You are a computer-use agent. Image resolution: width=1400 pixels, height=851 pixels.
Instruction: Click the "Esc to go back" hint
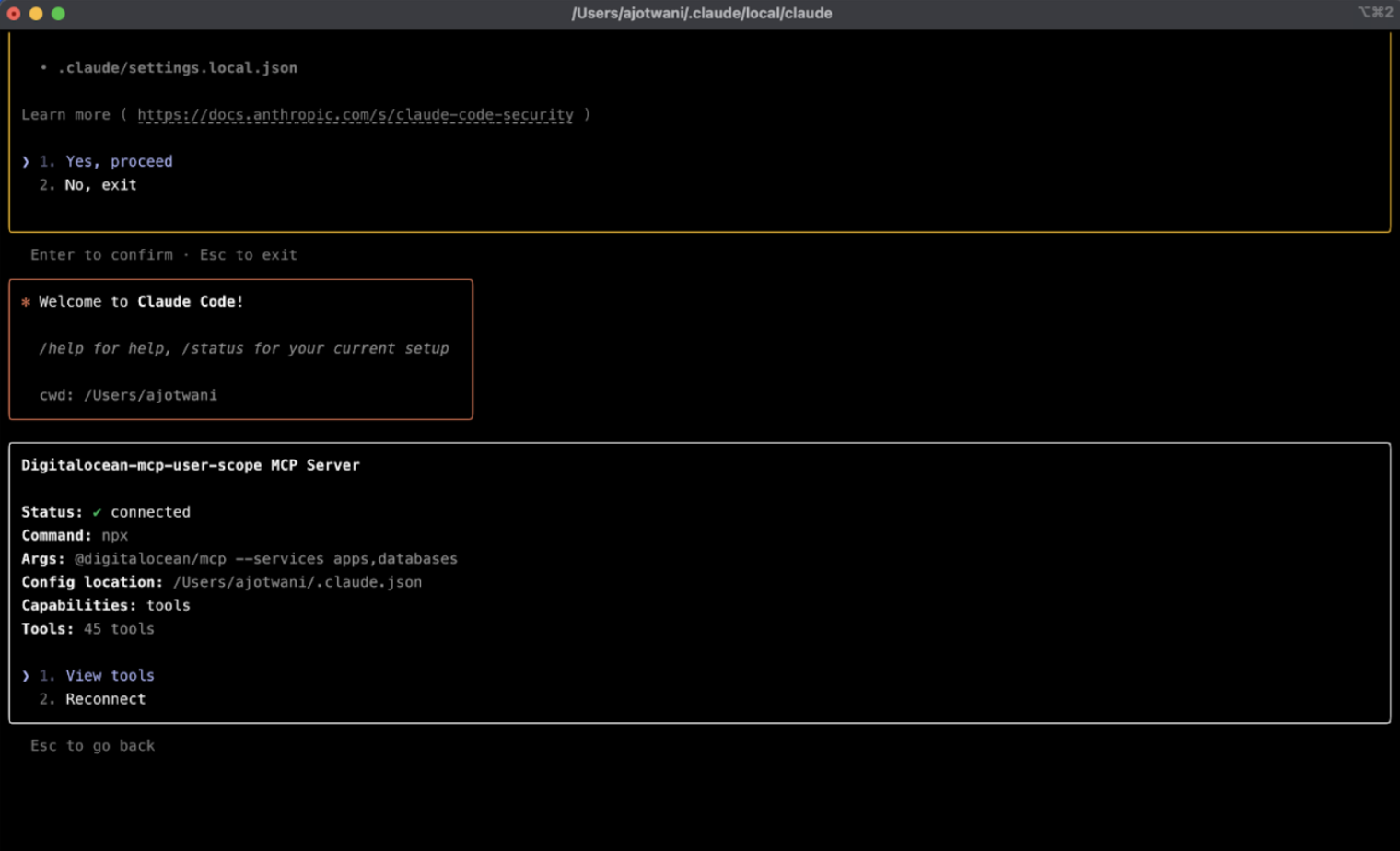click(x=92, y=746)
